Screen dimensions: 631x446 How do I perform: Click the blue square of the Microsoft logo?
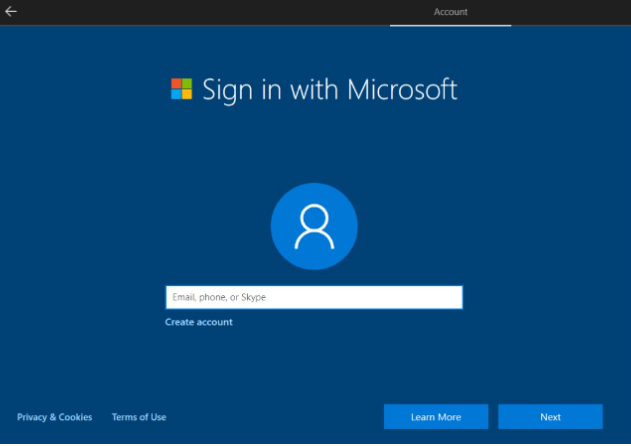(176, 95)
